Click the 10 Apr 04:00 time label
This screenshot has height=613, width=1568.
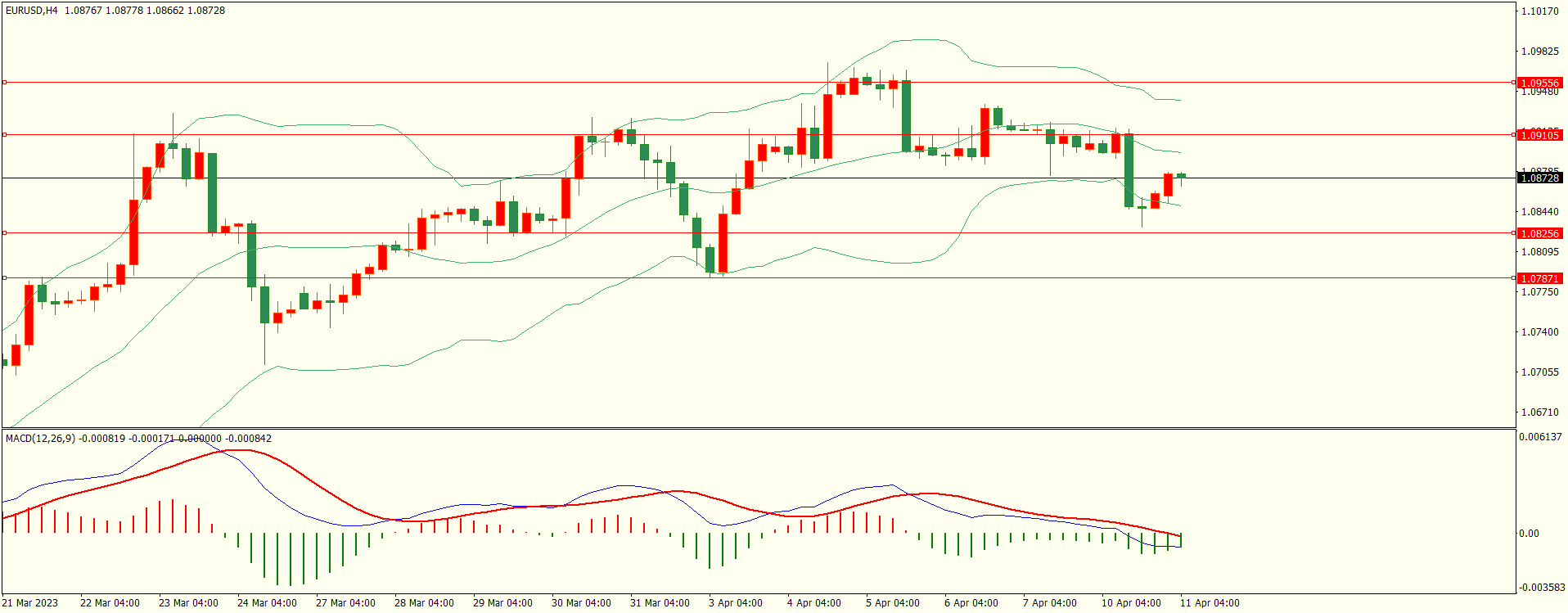tap(1131, 603)
